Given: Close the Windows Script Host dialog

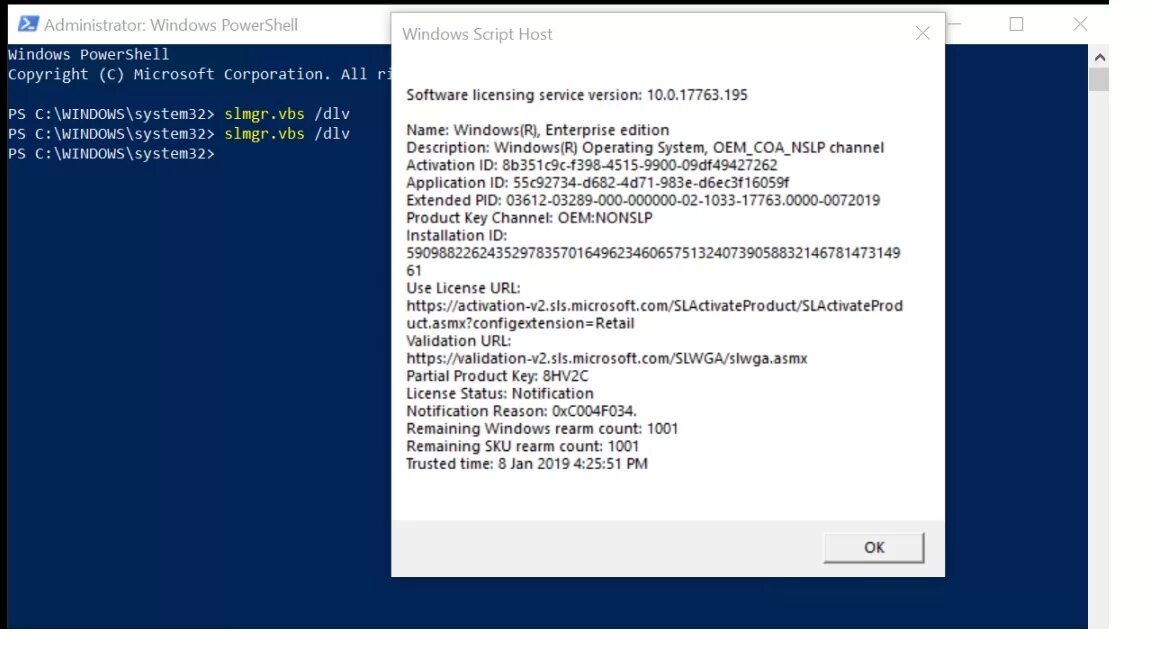Looking at the screenshot, I should (923, 33).
